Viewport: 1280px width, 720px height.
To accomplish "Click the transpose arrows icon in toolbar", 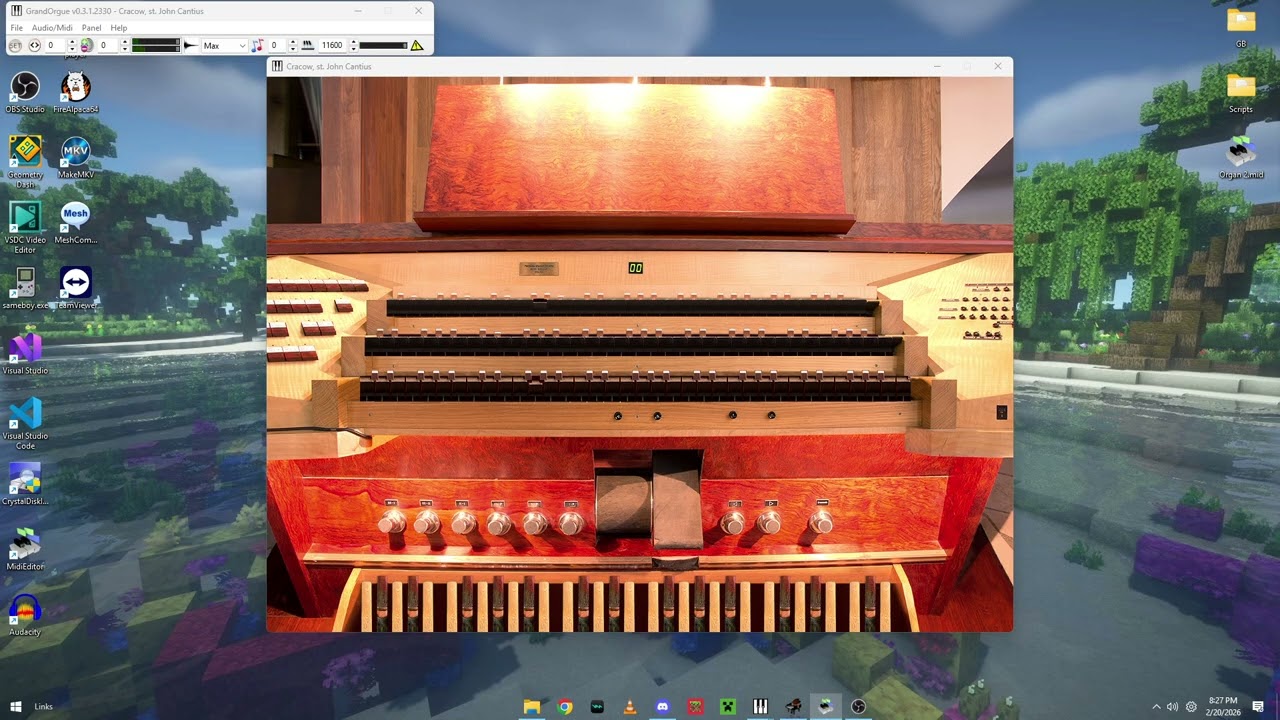I will click(x=34, y=45).
